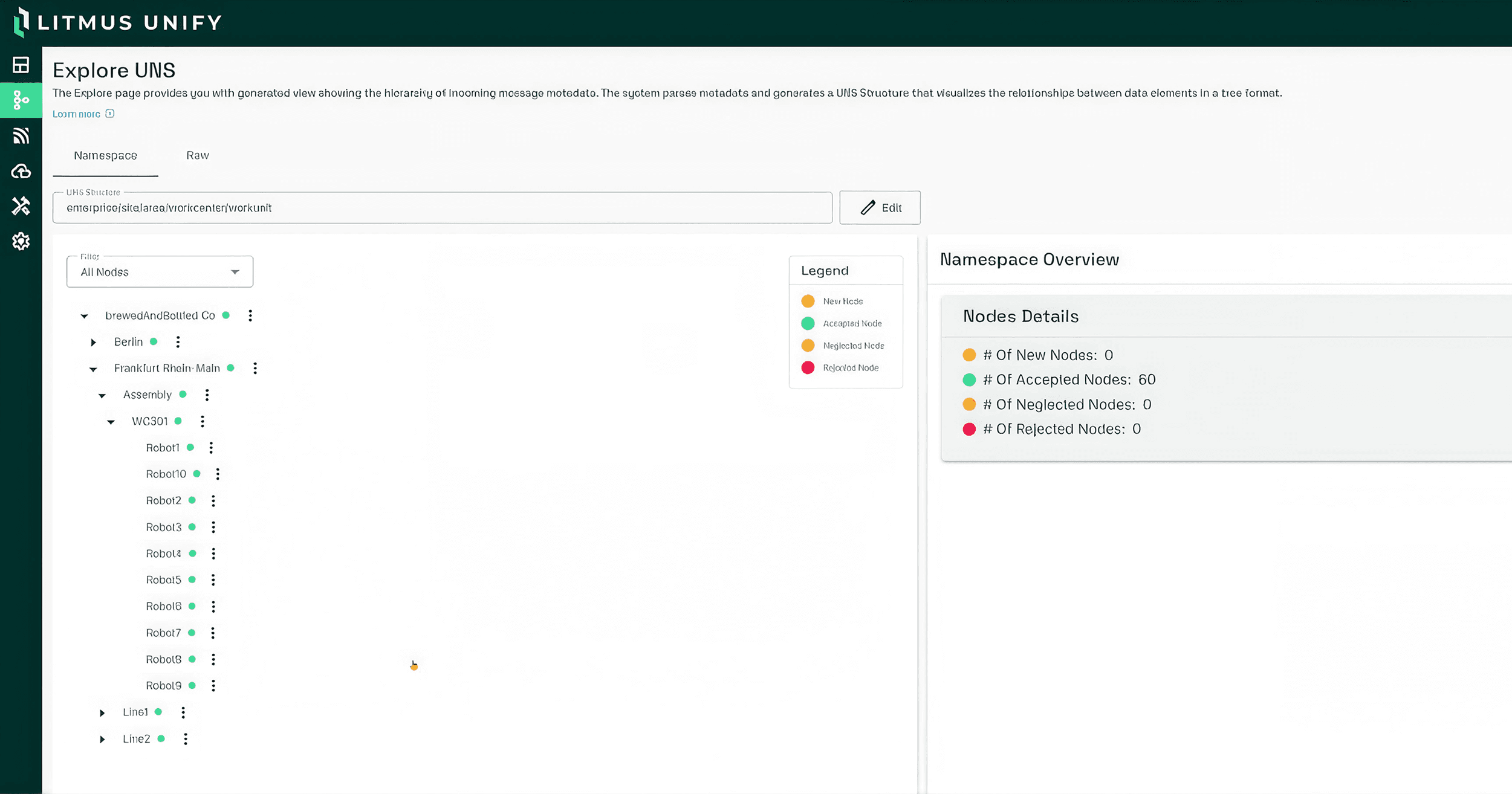The width and height of the screenshot is (1512, 794).
Task: Open more options for Berlin node
Action: point(178,342)
